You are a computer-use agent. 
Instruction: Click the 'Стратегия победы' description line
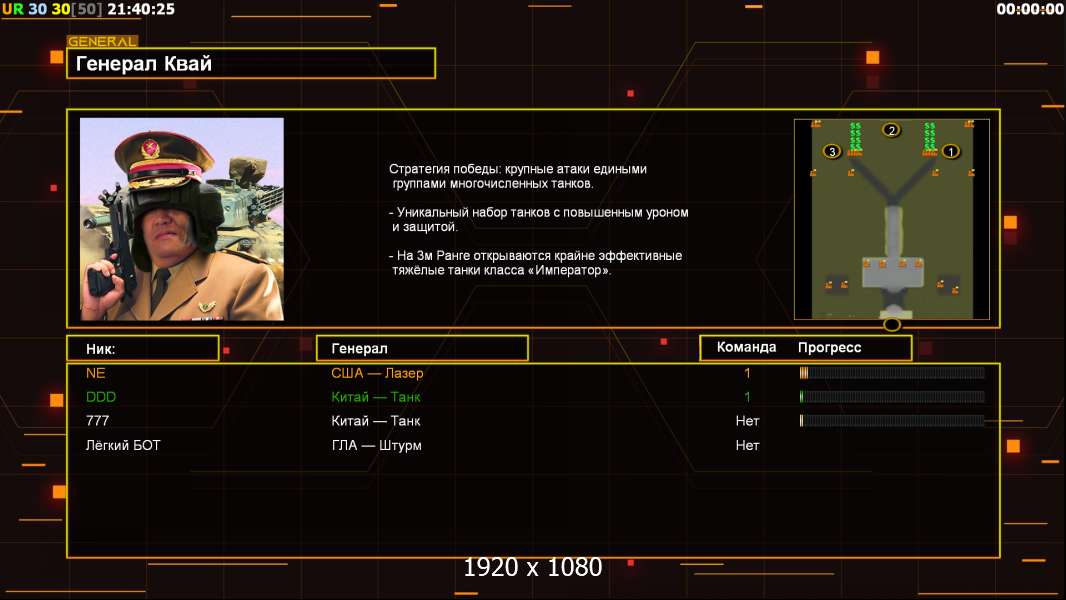pyautogui.click(x=518, y=176)
